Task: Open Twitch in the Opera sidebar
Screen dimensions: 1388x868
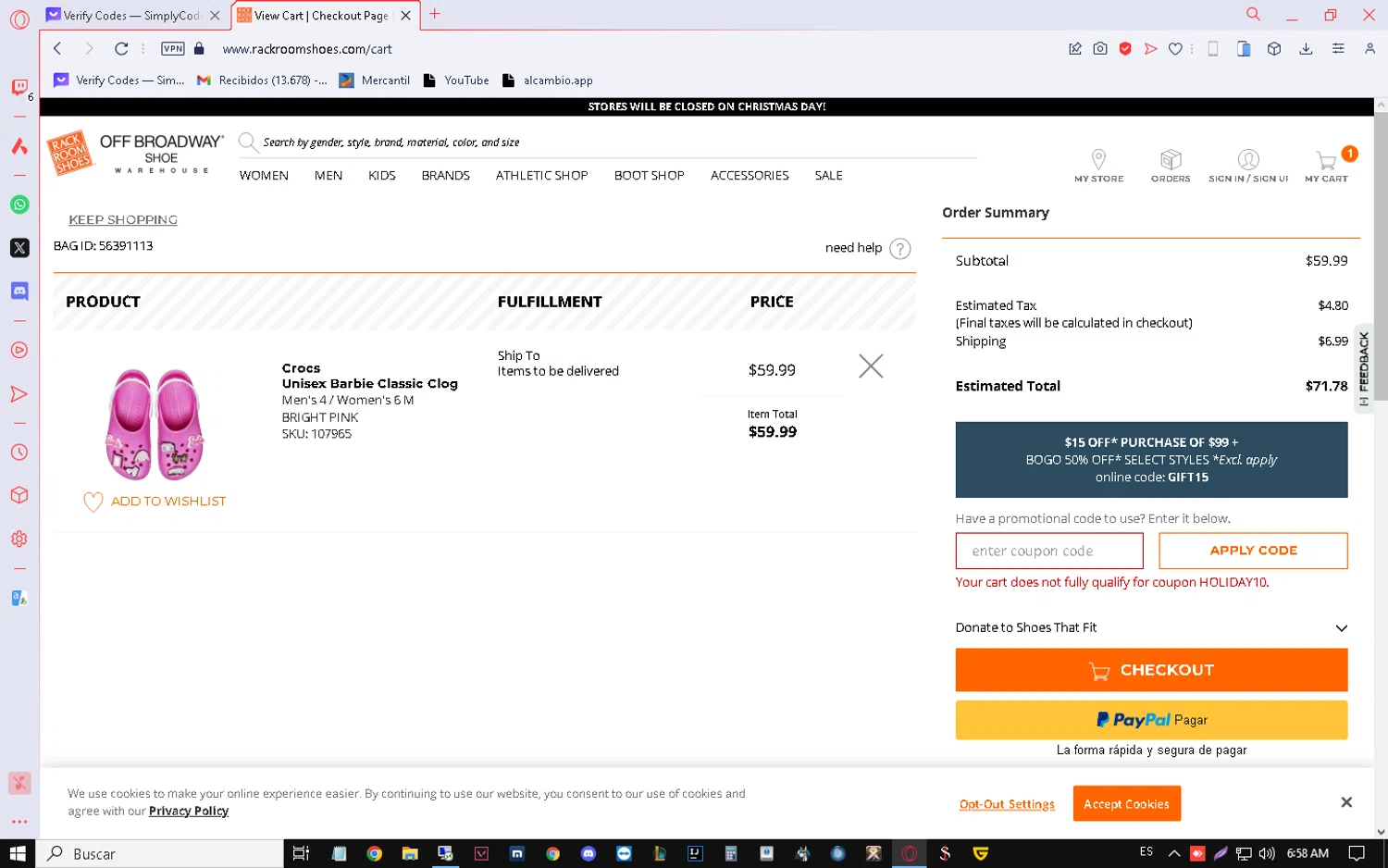Action: click(19, 87)
